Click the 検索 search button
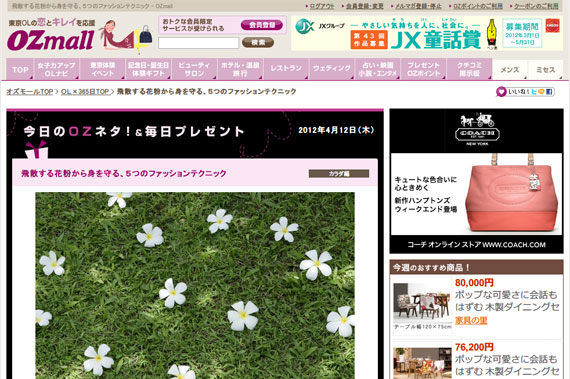Viewport: 570px width, 379px height. pyautogui.click(x=258, y=43)
